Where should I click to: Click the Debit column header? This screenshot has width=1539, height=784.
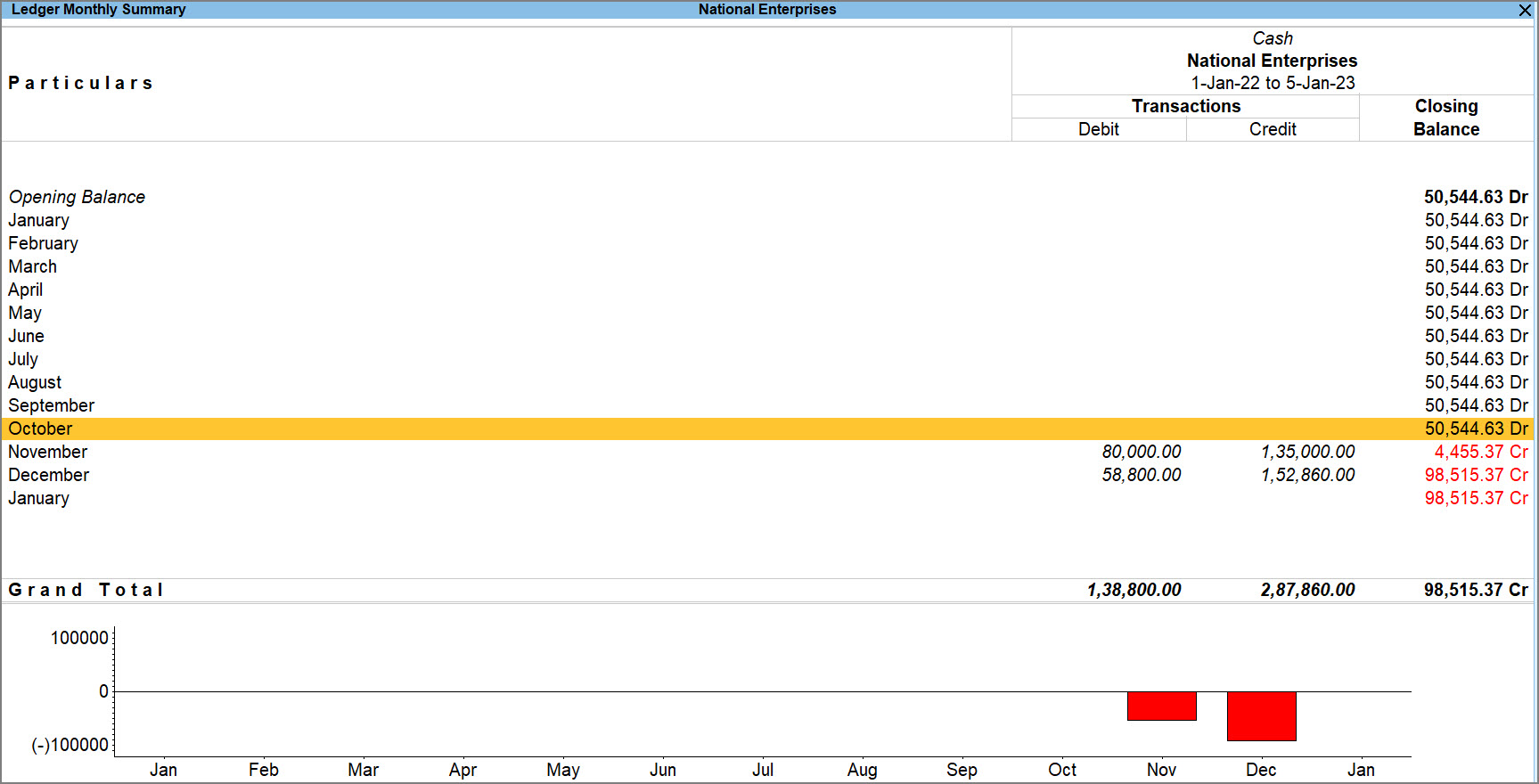point(1099,129)
